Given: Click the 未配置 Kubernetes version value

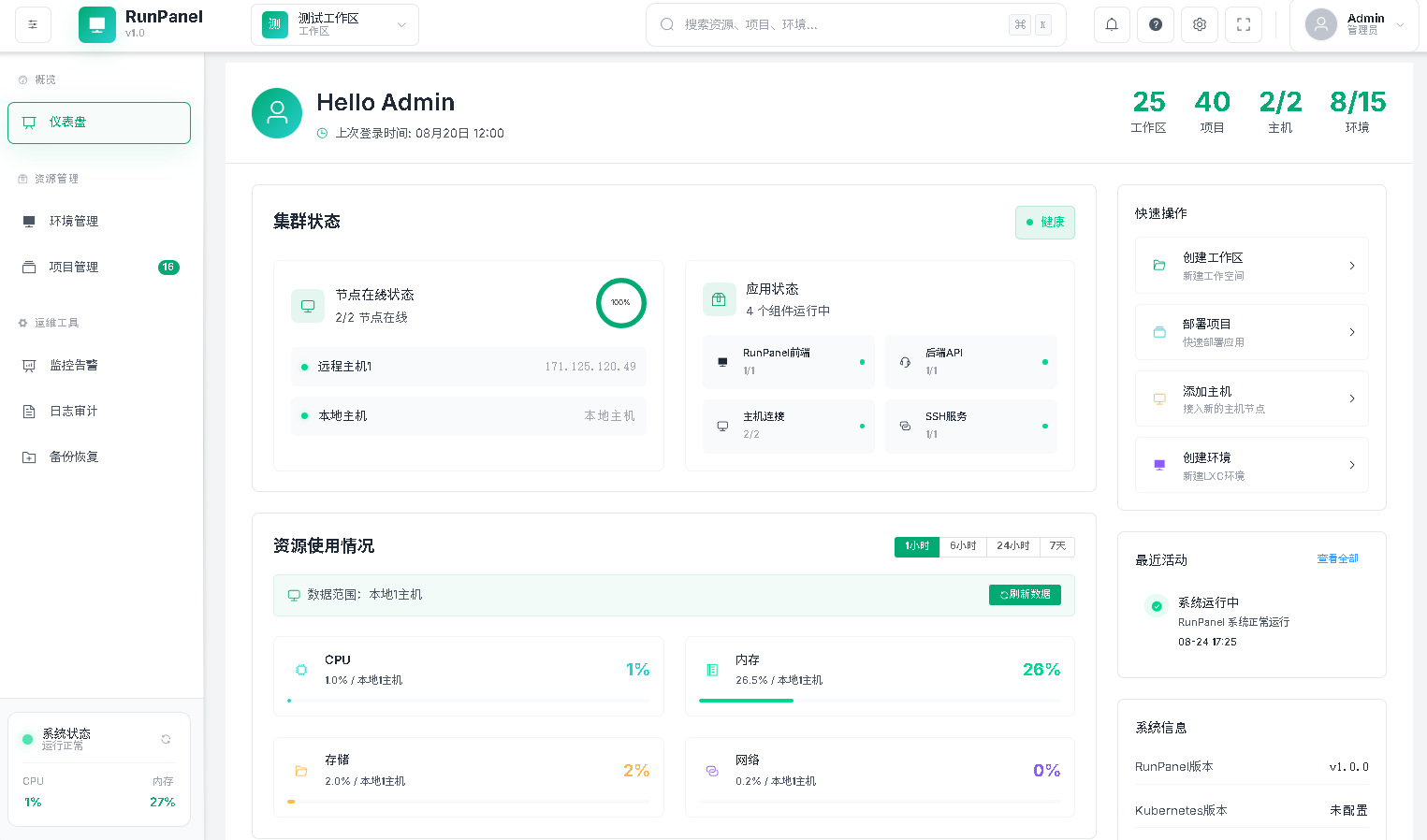Looking at the screenshot, I should pos(1349,811).
